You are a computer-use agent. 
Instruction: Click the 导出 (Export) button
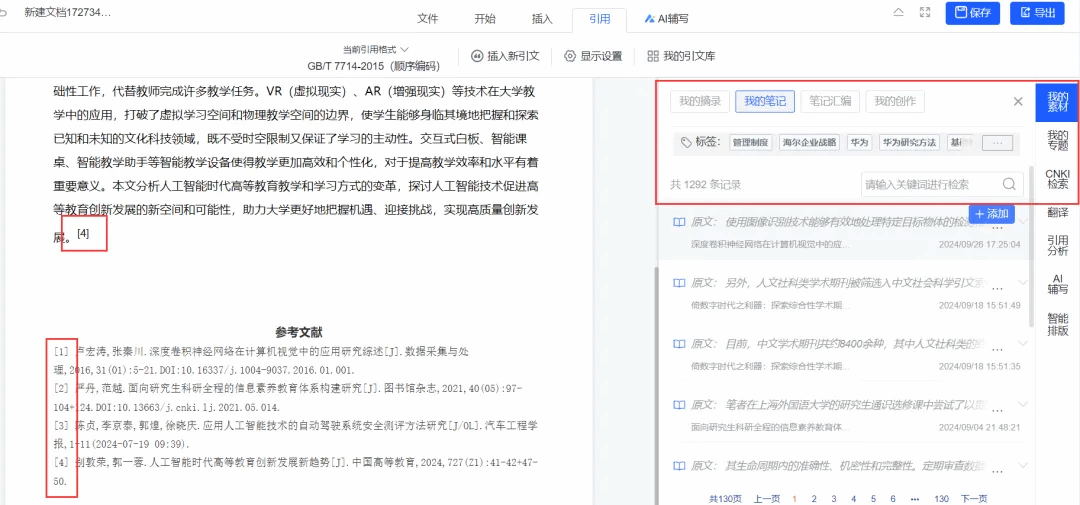(x=1036, y=13)
